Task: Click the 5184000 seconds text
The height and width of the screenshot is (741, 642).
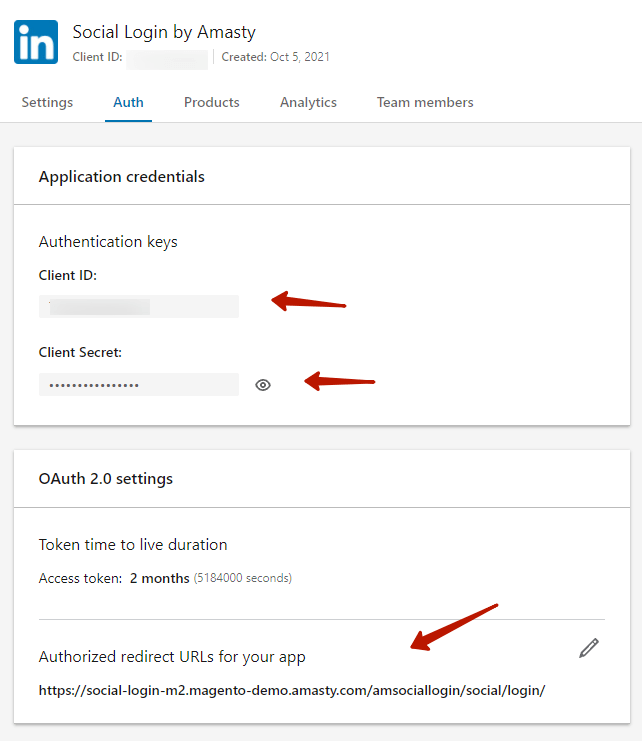Action: [243, 578]
